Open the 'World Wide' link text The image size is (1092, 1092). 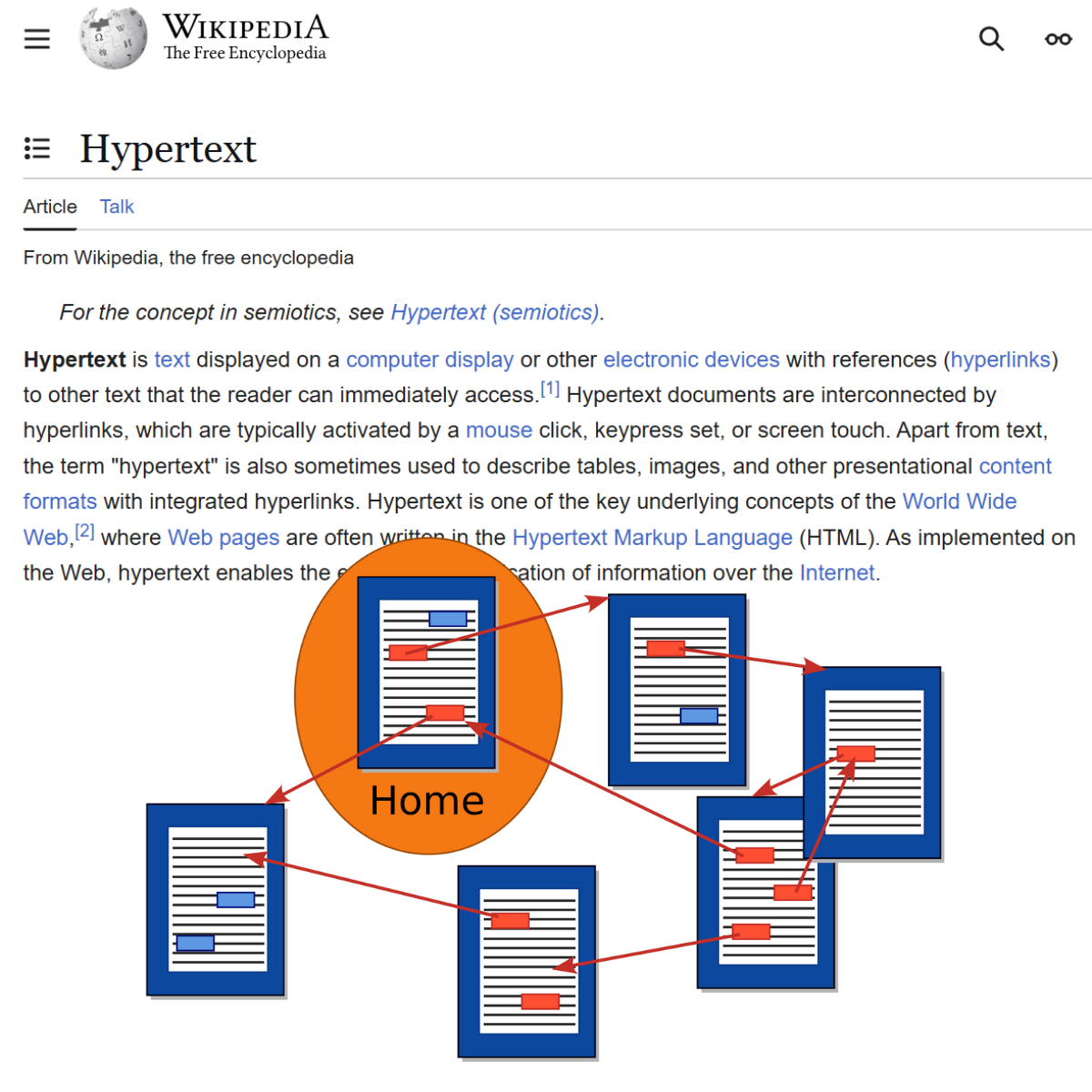[x=959, y=501]
